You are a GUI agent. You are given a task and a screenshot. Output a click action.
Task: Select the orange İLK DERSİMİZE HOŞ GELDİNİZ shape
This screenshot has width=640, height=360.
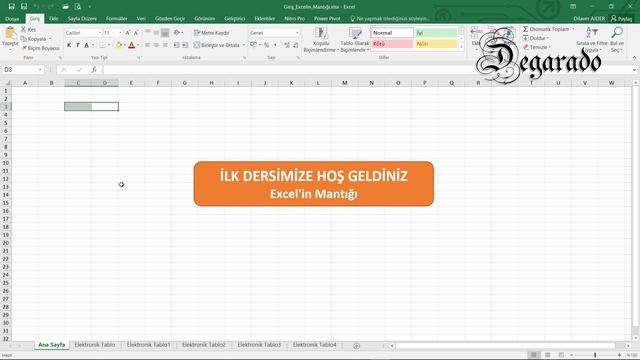coord(313,184)
